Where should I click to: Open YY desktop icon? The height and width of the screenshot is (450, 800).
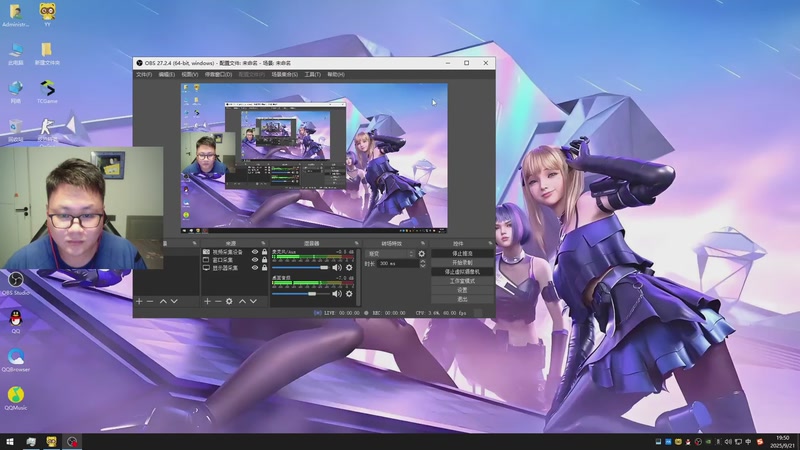(47, 14)
